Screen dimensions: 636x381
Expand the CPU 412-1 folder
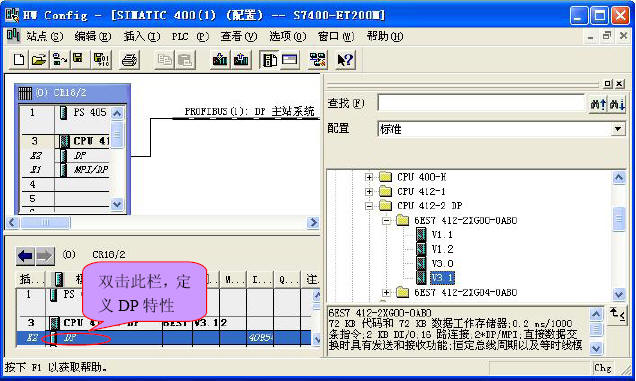tap(369, 192)
